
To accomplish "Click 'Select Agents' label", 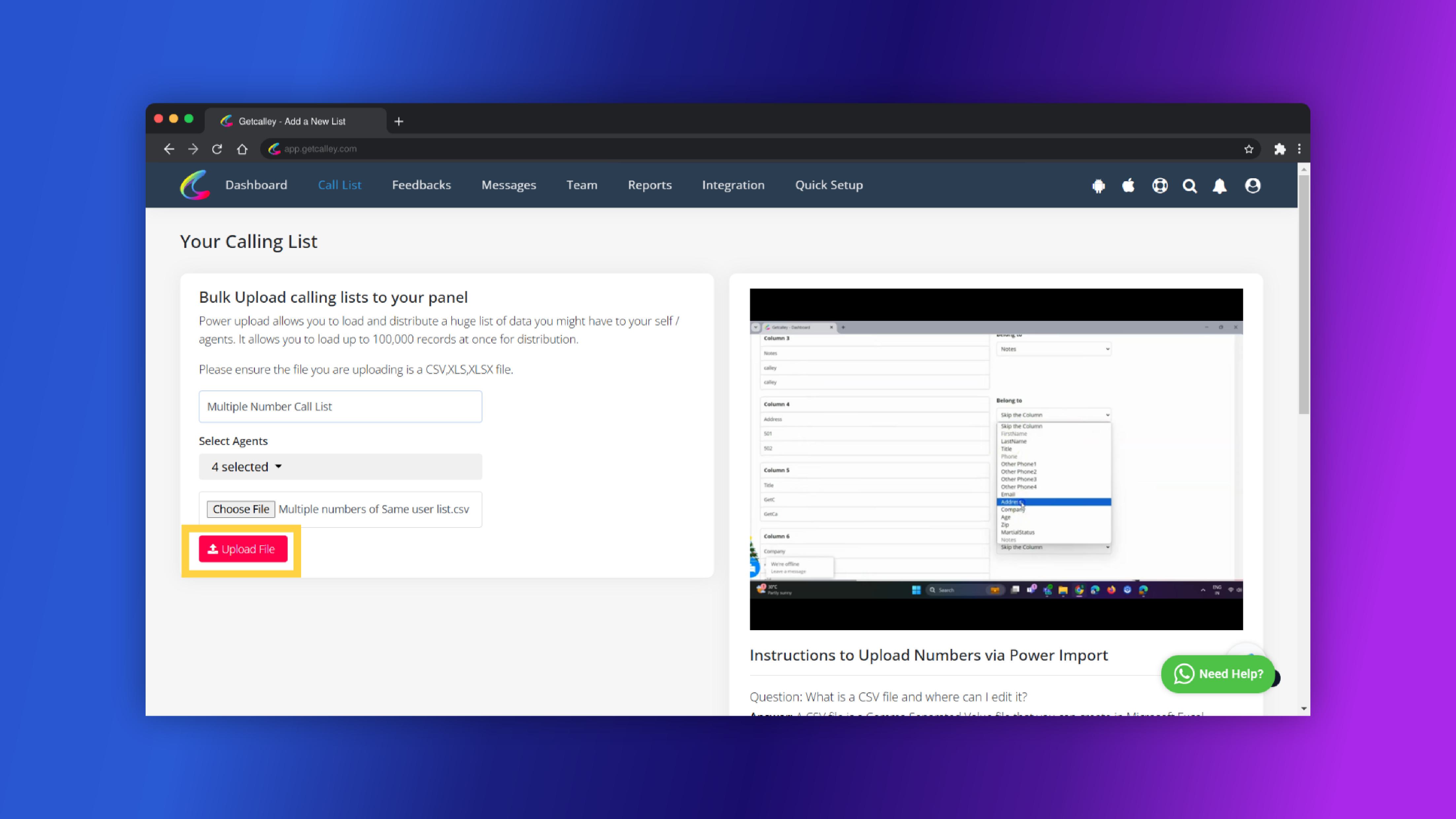I will click(233, 441).
